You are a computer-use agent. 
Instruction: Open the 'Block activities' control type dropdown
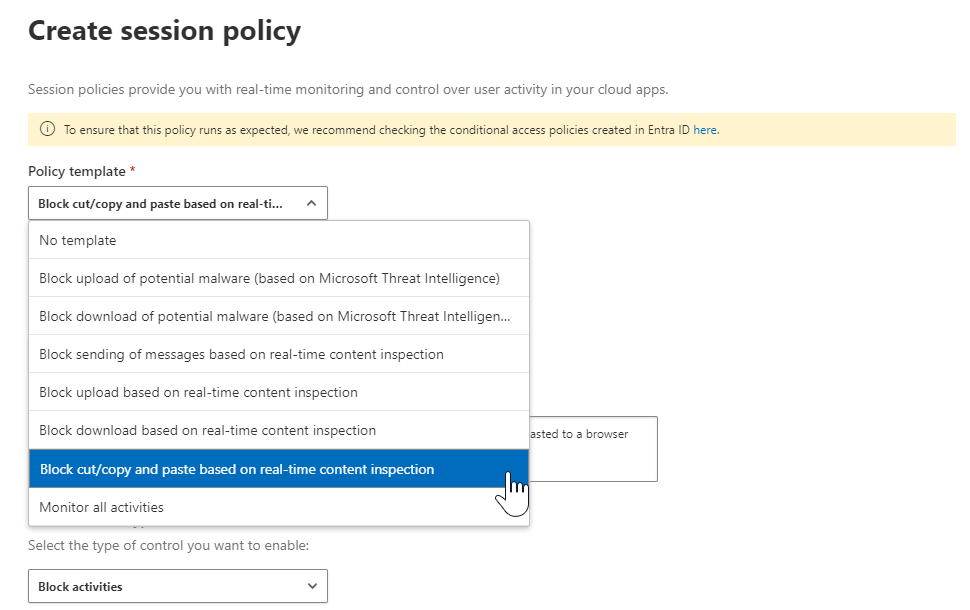[178, 586]
